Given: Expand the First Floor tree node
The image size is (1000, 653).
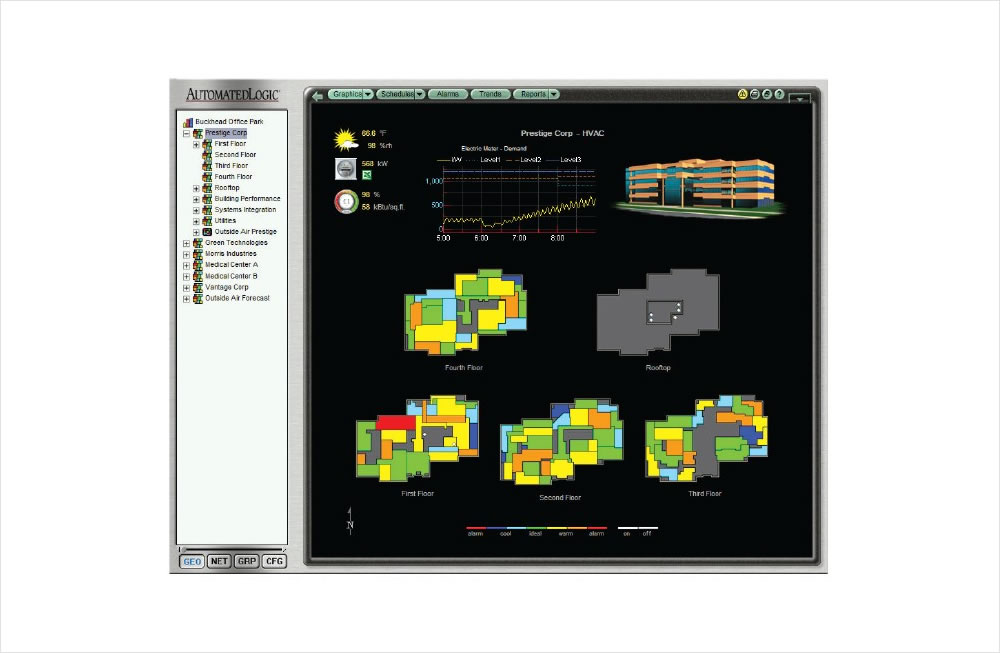Looking at the screenshot, I should click(196, 145).
